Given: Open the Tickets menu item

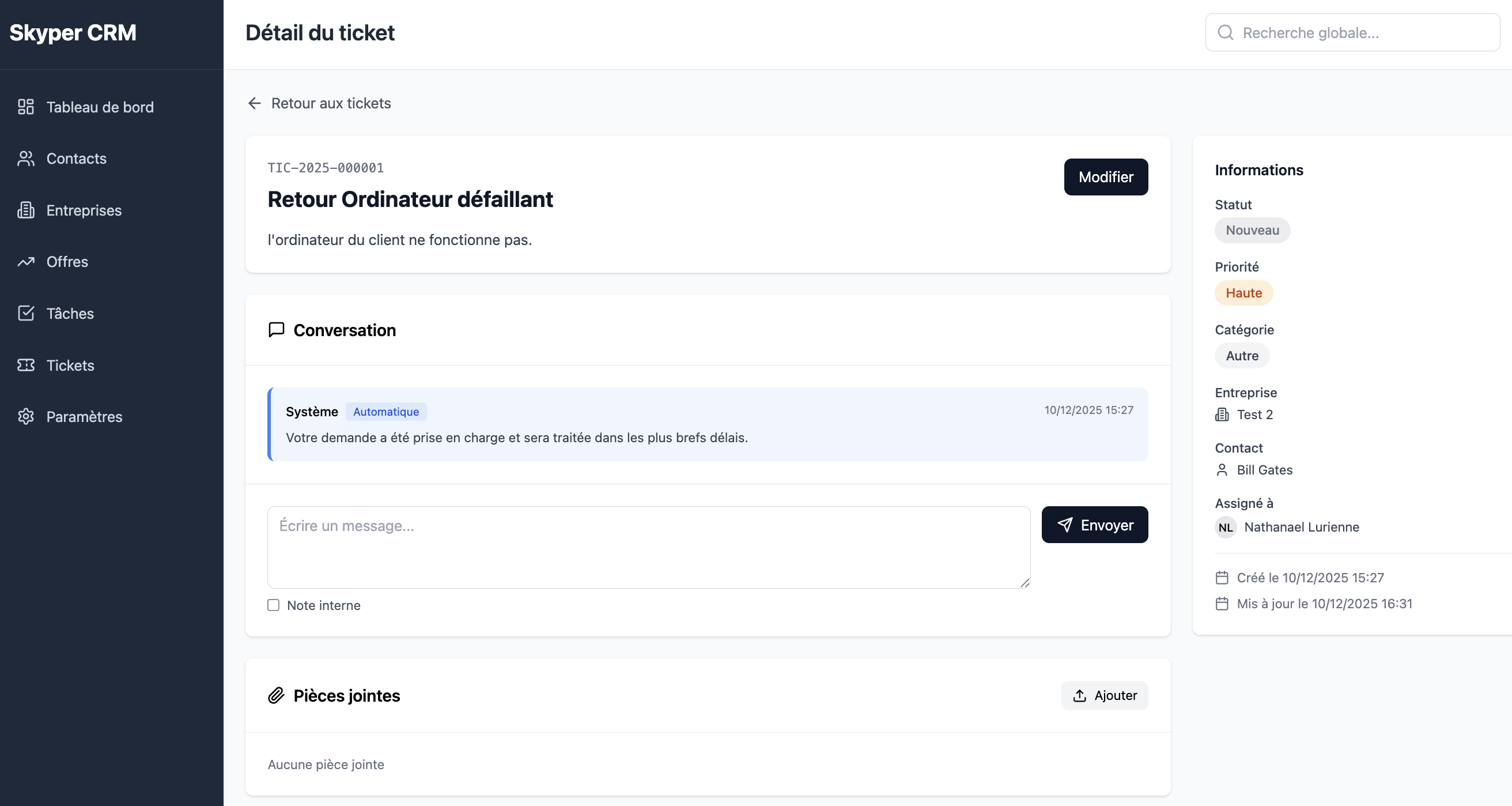Looking at the screenshot, I should (x=70, y=366).
